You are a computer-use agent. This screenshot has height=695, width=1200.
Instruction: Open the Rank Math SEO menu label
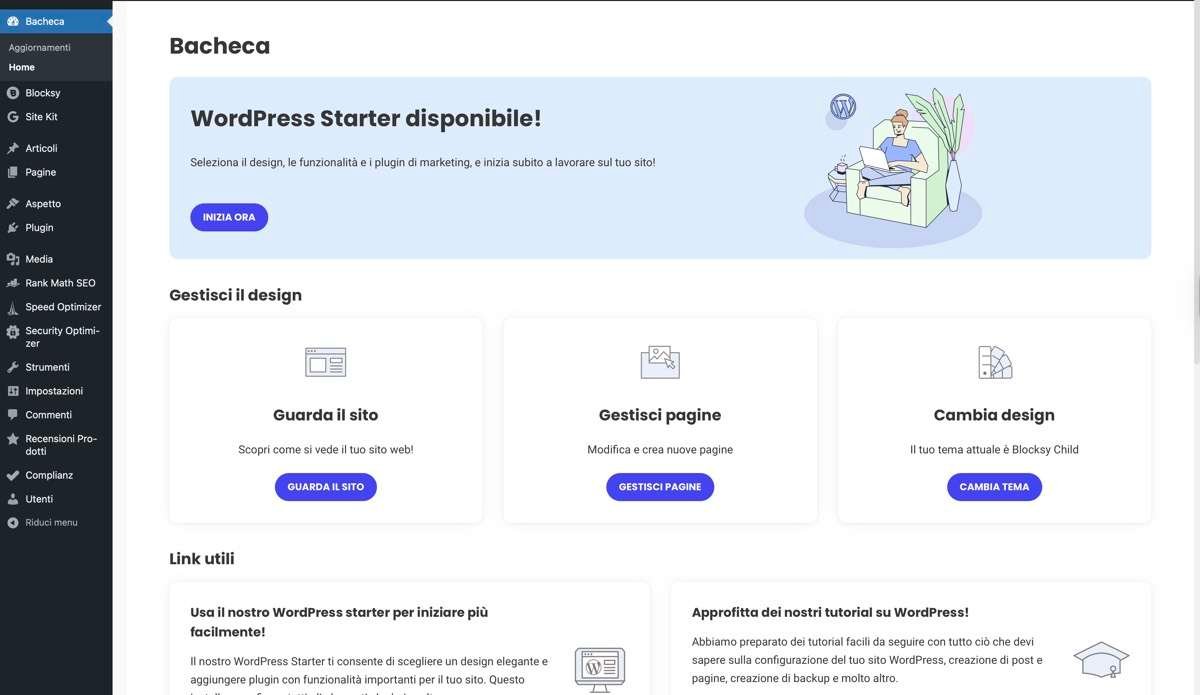(x=61, y=283)
